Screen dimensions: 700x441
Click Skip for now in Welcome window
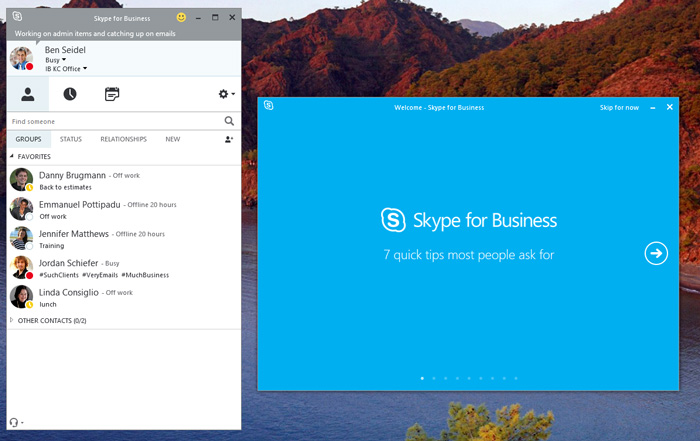point(619,108)
